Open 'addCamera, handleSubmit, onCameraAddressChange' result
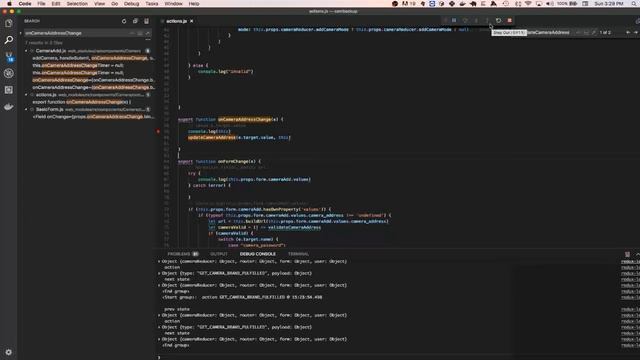Viewport: 640px width, 360px height. (x=93, y=58)
